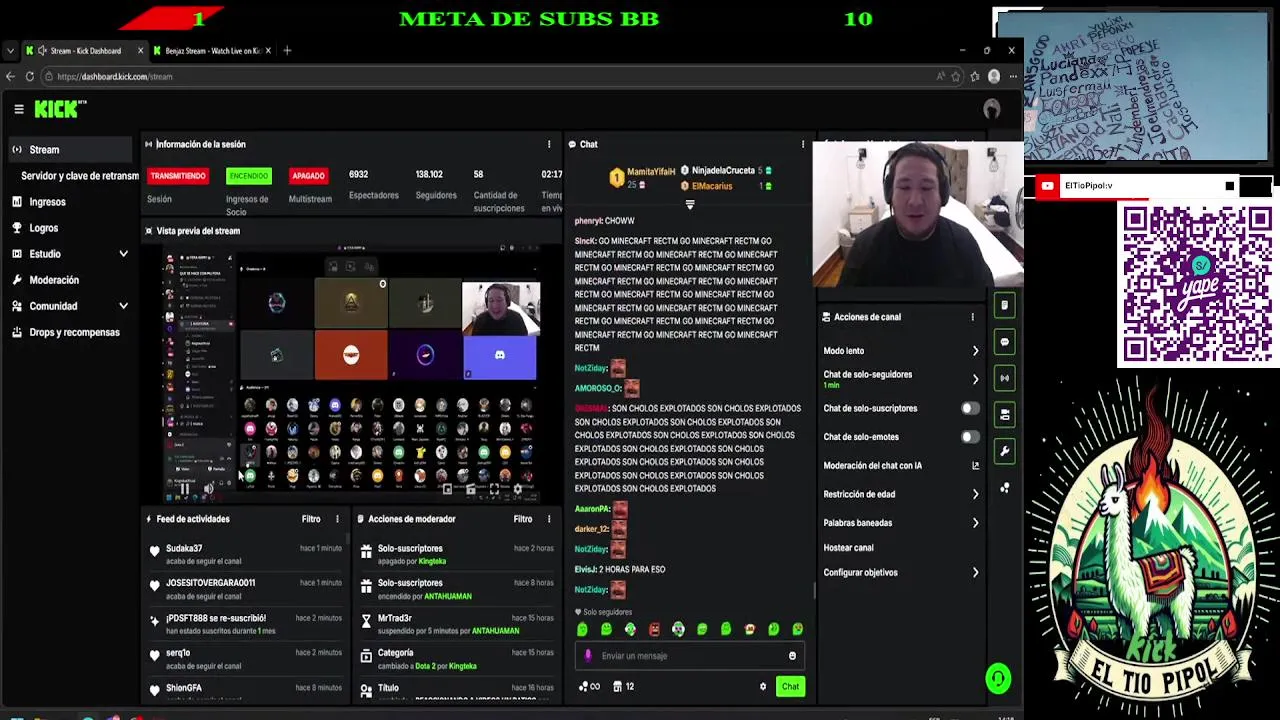The image size is (1280, 720).
Task: Click Hostear canal option
Action: pos(848,548)
